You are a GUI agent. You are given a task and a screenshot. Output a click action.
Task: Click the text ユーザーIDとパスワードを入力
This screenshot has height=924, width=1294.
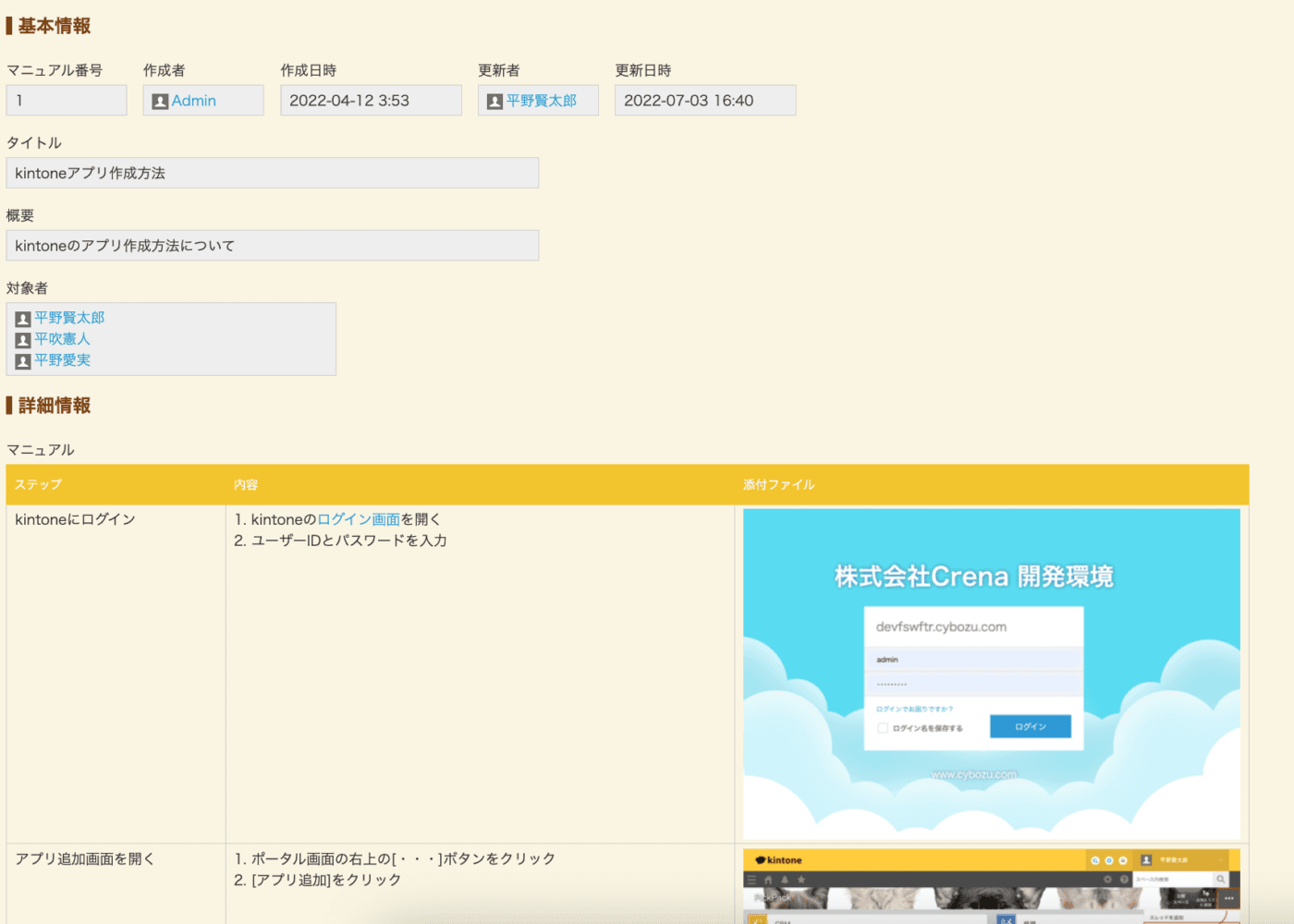(x=349, y=541)
